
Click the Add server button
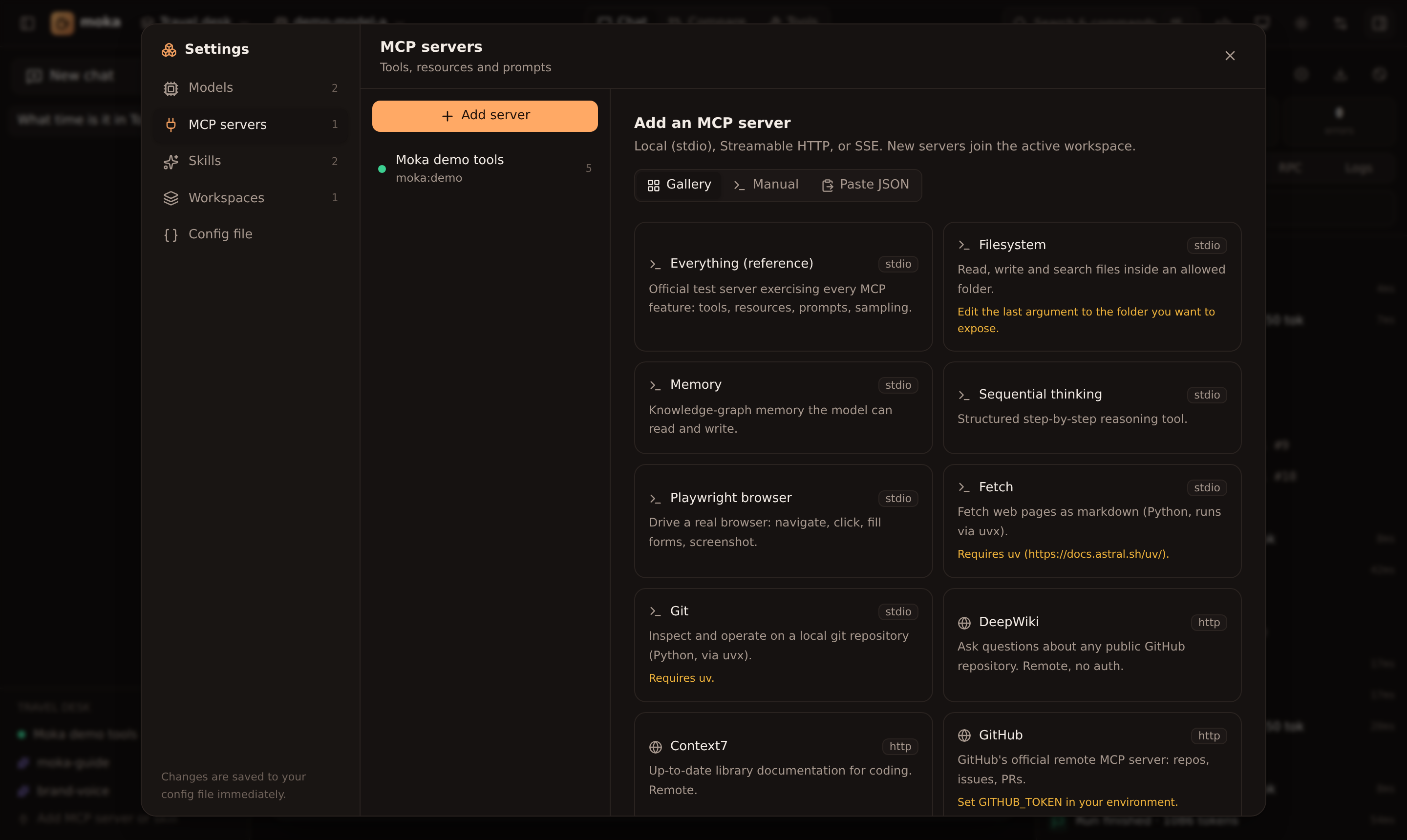click(x=485, y=116)
